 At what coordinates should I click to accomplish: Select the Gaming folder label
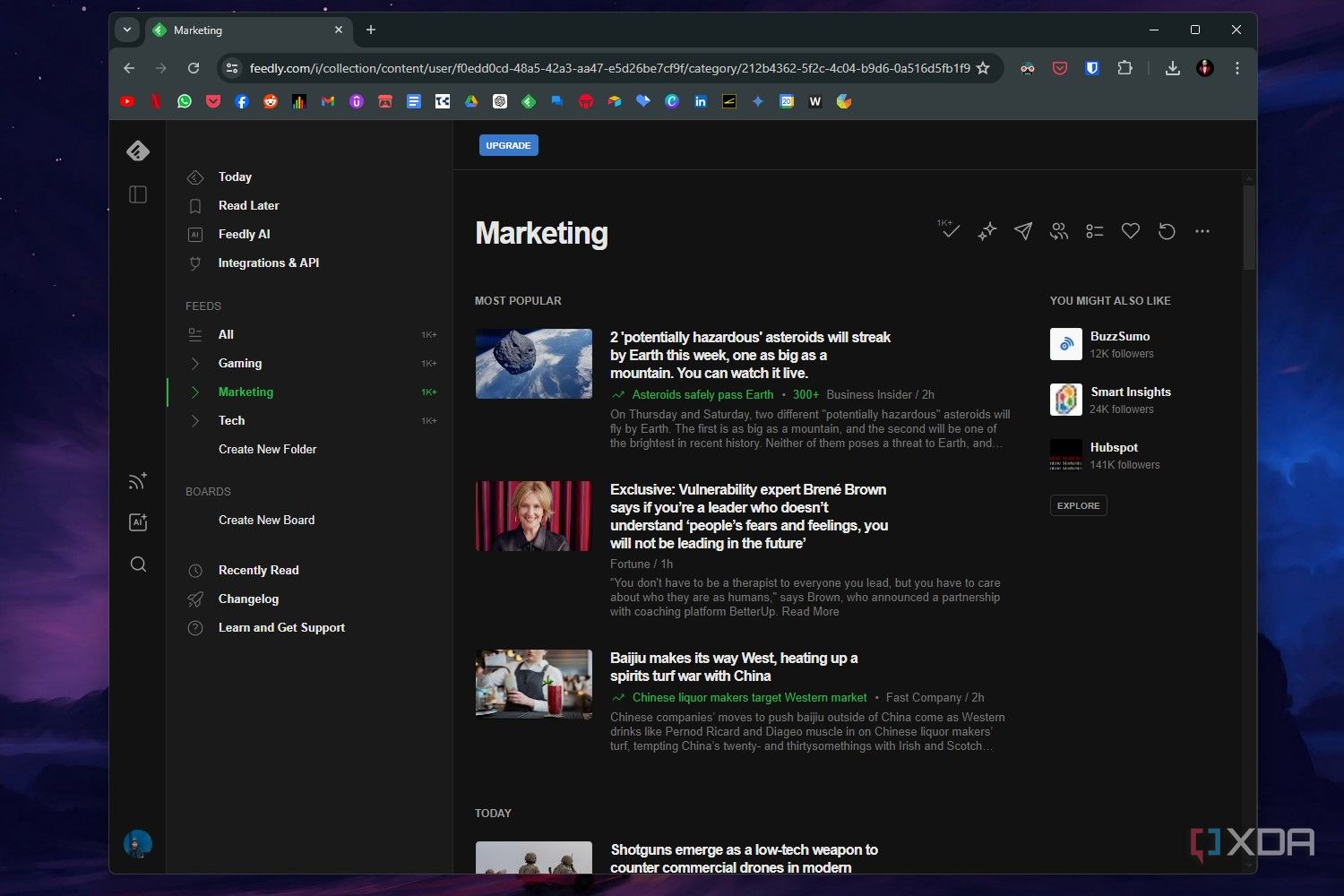point(240,363)
